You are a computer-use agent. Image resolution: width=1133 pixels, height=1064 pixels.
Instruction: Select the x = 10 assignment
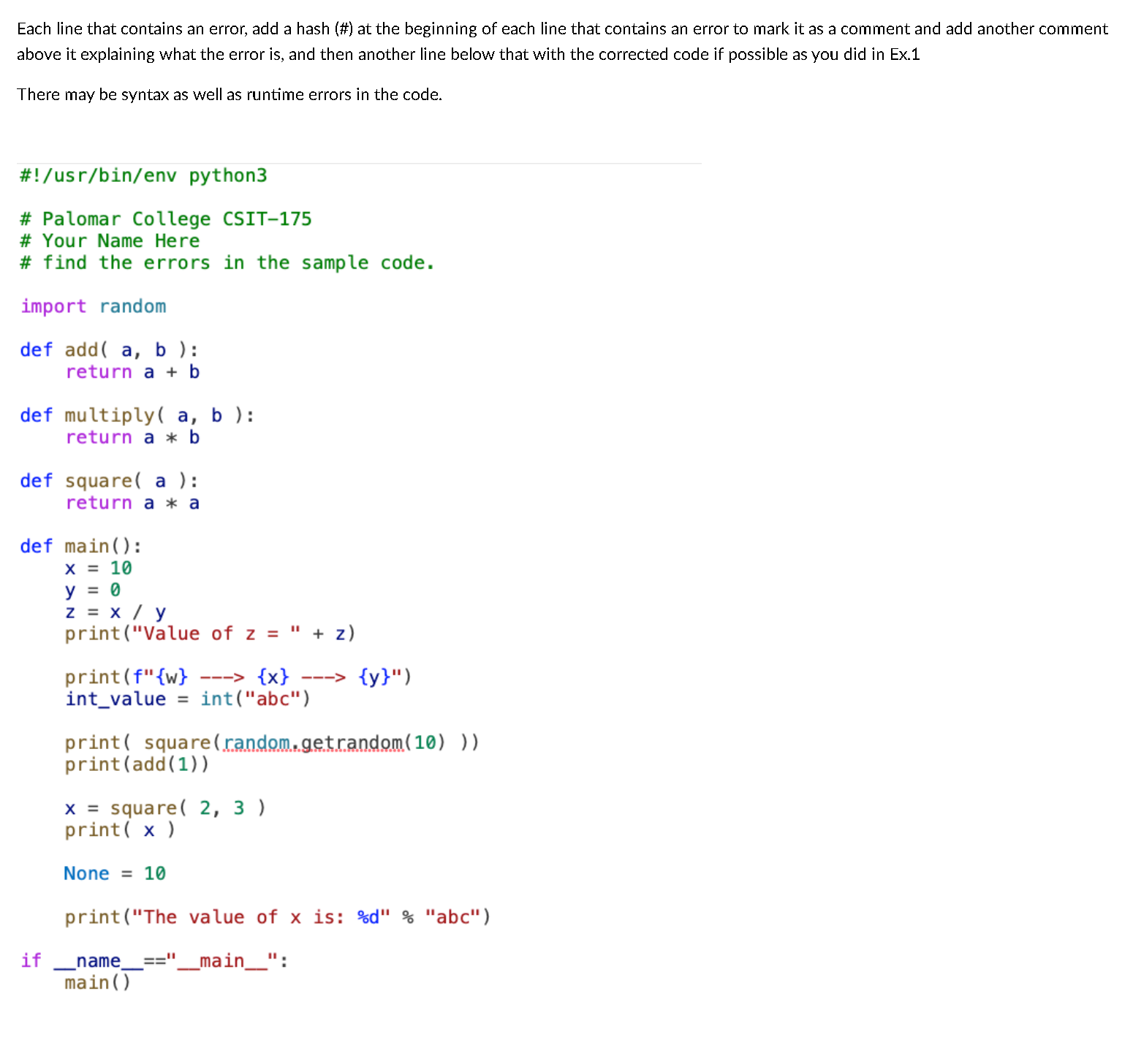97,568
